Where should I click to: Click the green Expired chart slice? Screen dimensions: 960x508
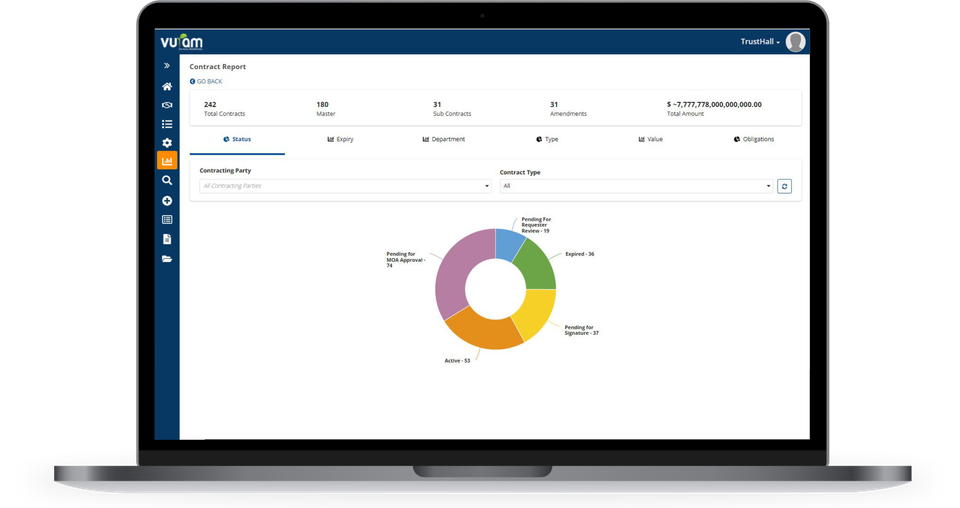tap(536, 266)
